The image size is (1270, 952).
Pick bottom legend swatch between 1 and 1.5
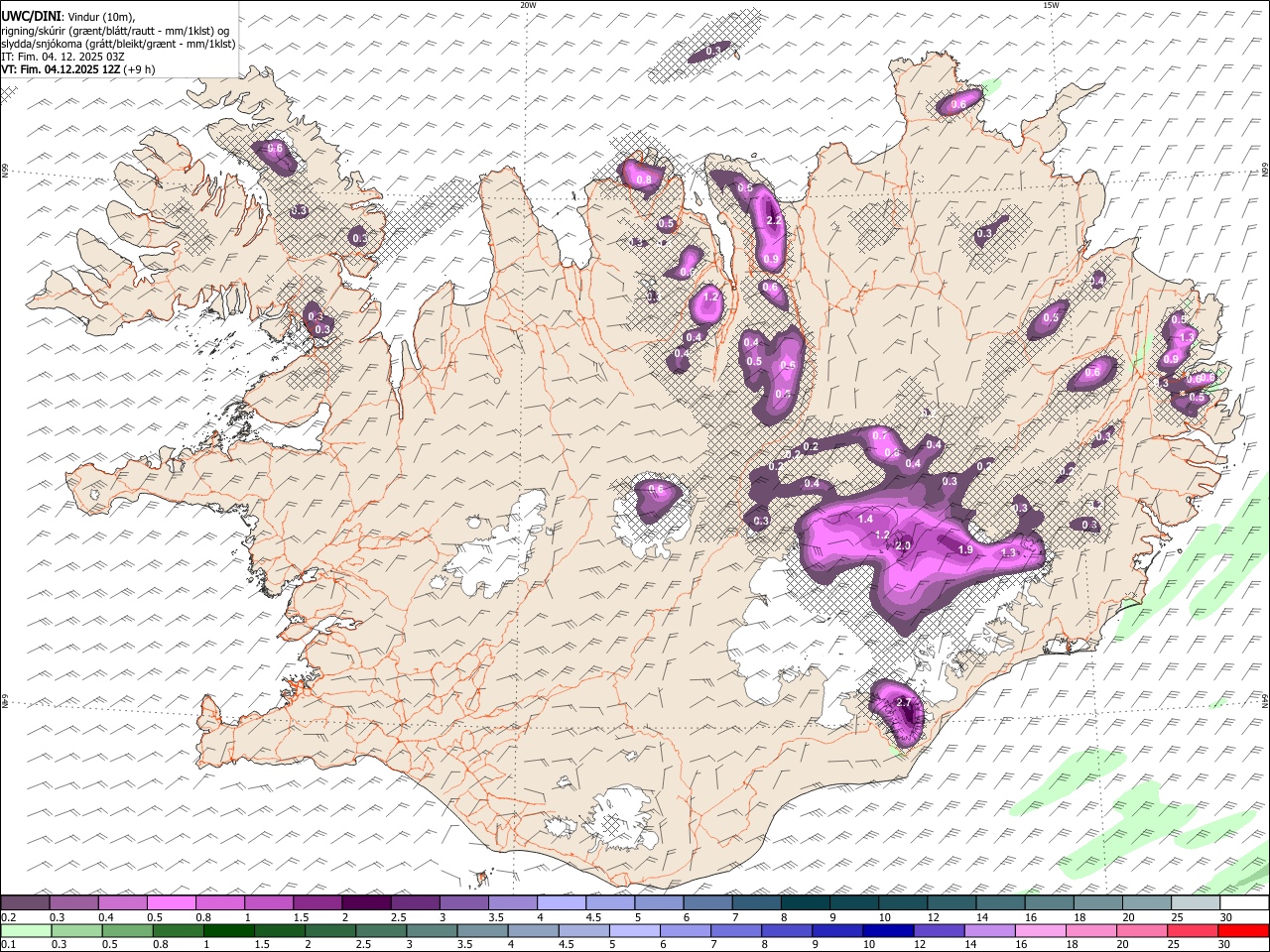[x=228, y=930]
